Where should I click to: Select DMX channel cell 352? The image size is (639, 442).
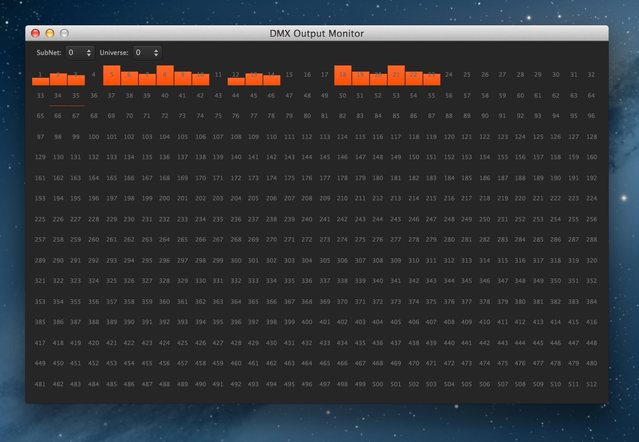coord(591,281)
